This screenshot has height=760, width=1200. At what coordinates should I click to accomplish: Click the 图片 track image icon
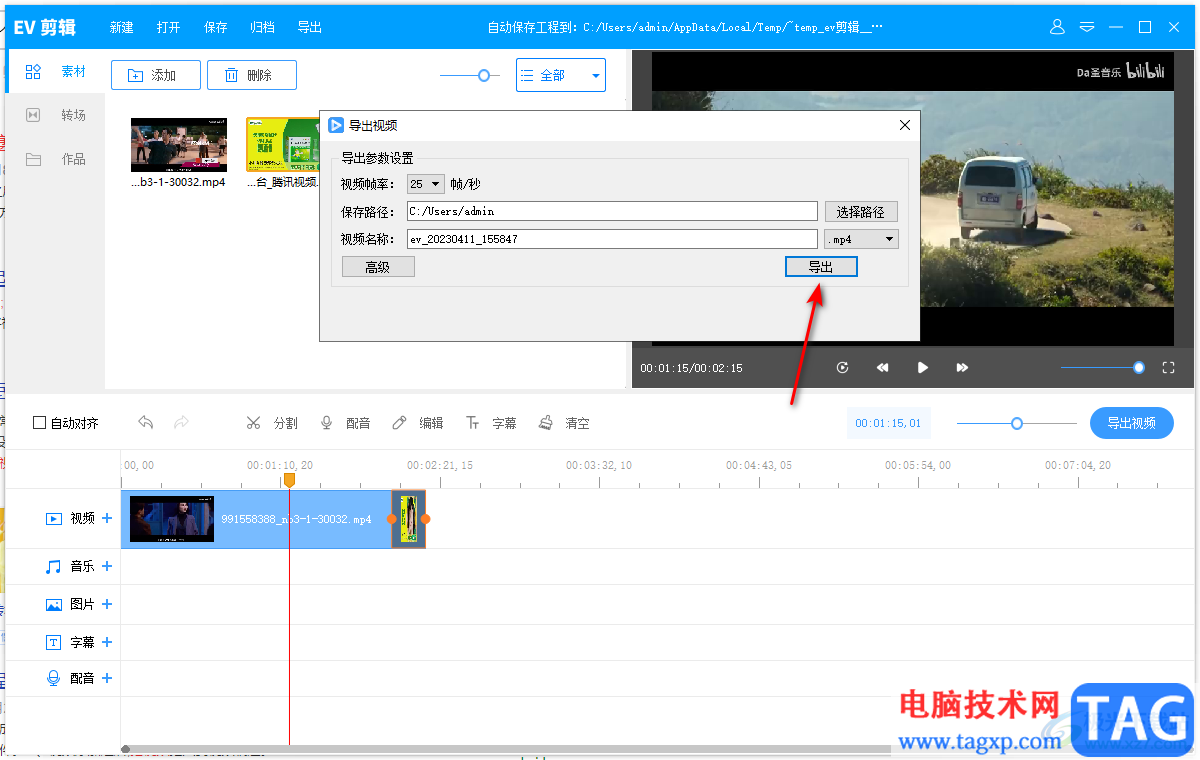click(54, 604)
